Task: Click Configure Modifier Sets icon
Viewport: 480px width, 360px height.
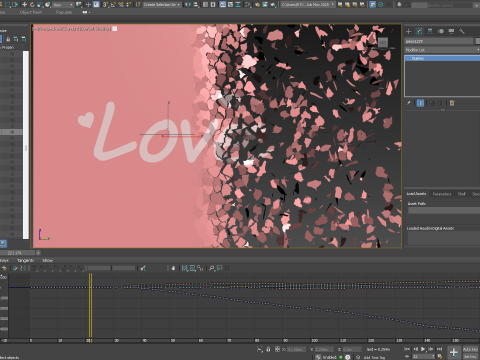Action: [x=452, y=103]
